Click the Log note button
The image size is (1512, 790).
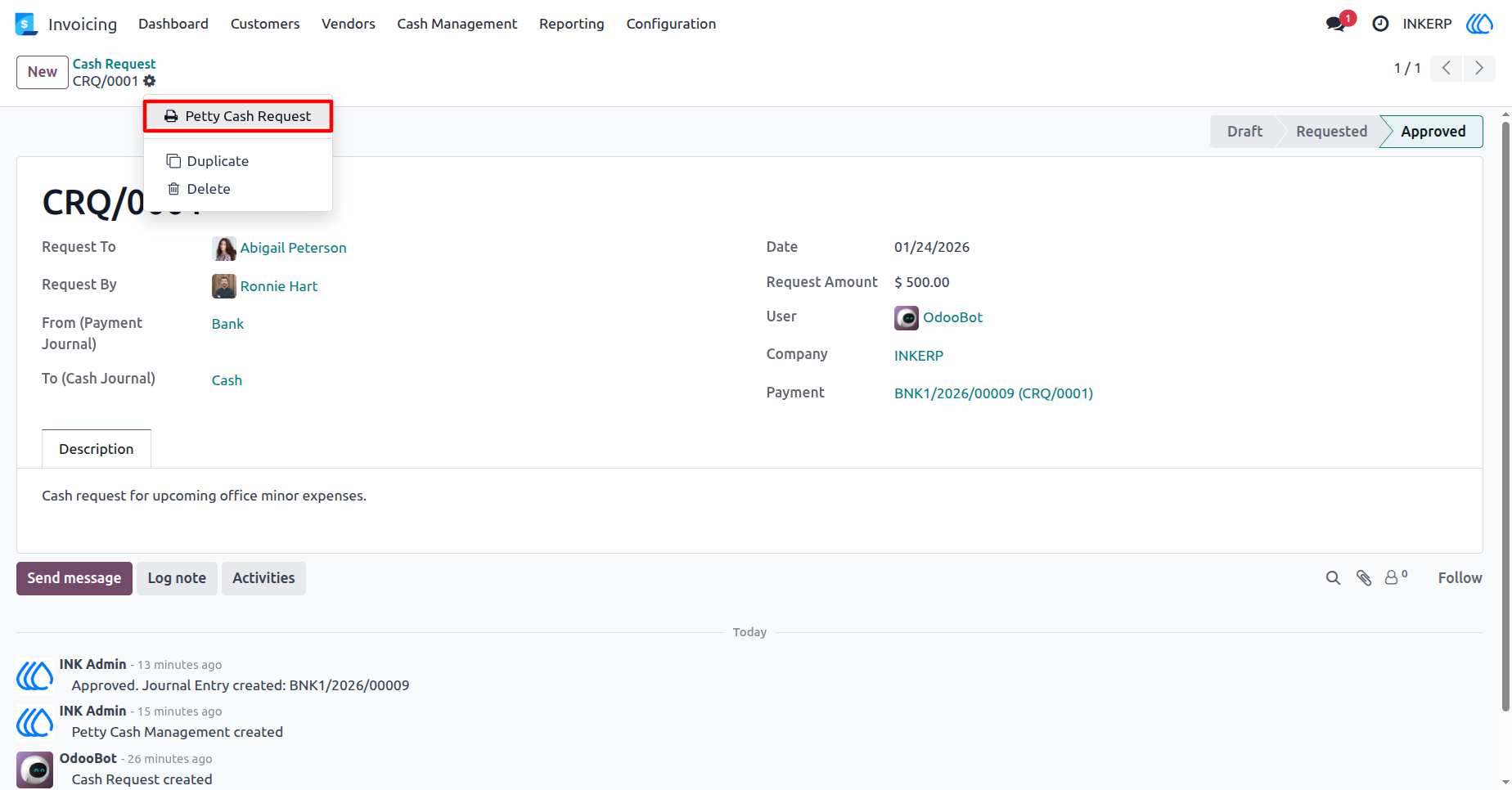click(x=177, y=578)
